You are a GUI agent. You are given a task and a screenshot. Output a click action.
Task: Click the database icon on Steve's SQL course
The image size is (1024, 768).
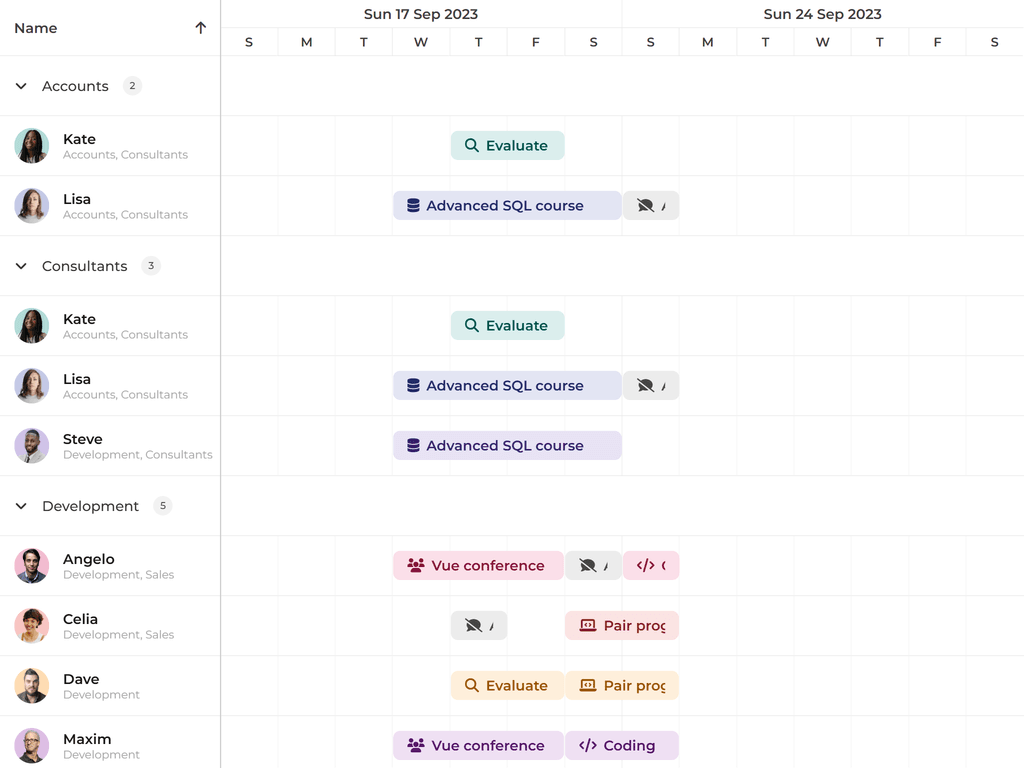tap(413, 446)
